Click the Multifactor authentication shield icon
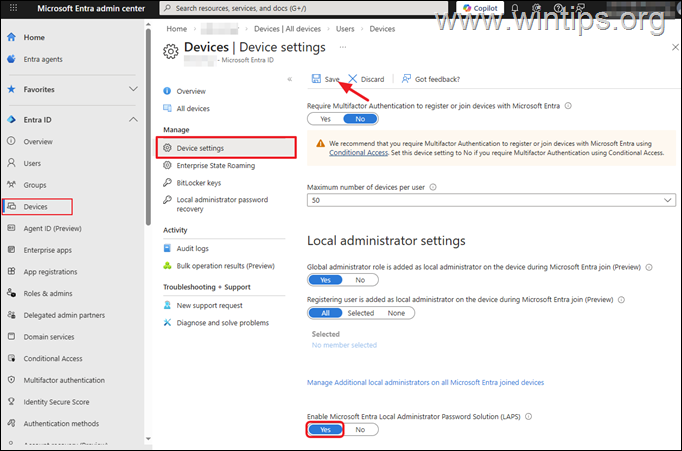Screen dimensions: 682x451 (12, 380)
